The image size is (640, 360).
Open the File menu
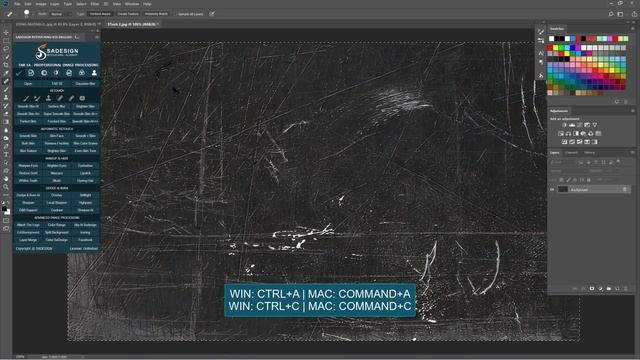[18, 4]
